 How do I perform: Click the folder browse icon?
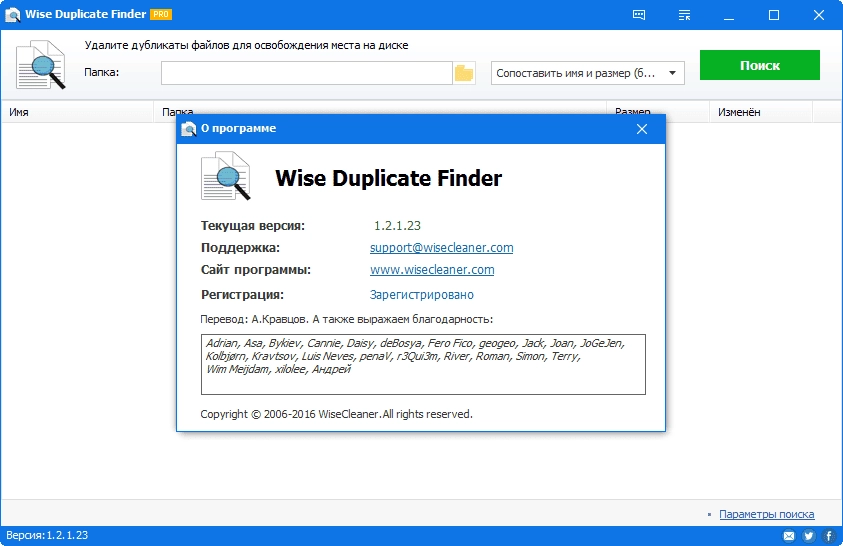coord(464,73)
